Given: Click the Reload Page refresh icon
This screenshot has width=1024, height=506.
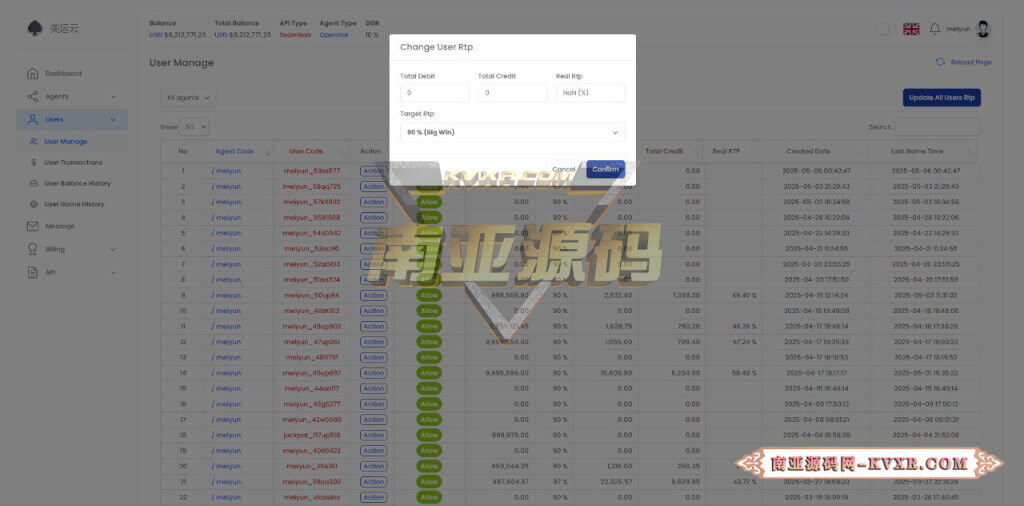Looking at the screenshot, I should (940, 62).
